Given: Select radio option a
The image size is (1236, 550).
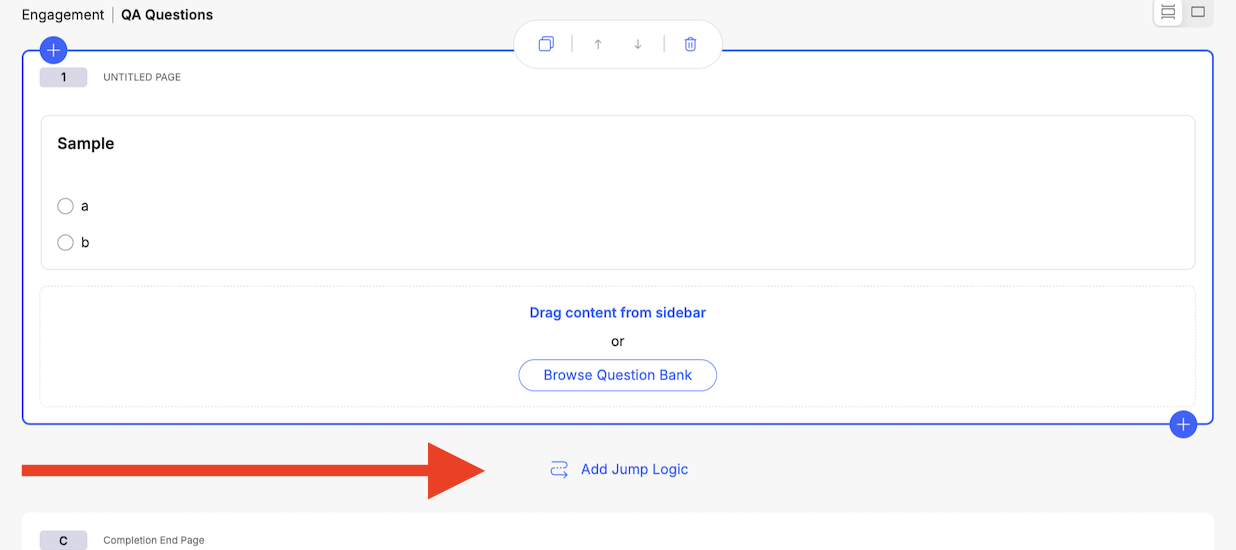Looking at the screenshot, I should coord(66,206).
